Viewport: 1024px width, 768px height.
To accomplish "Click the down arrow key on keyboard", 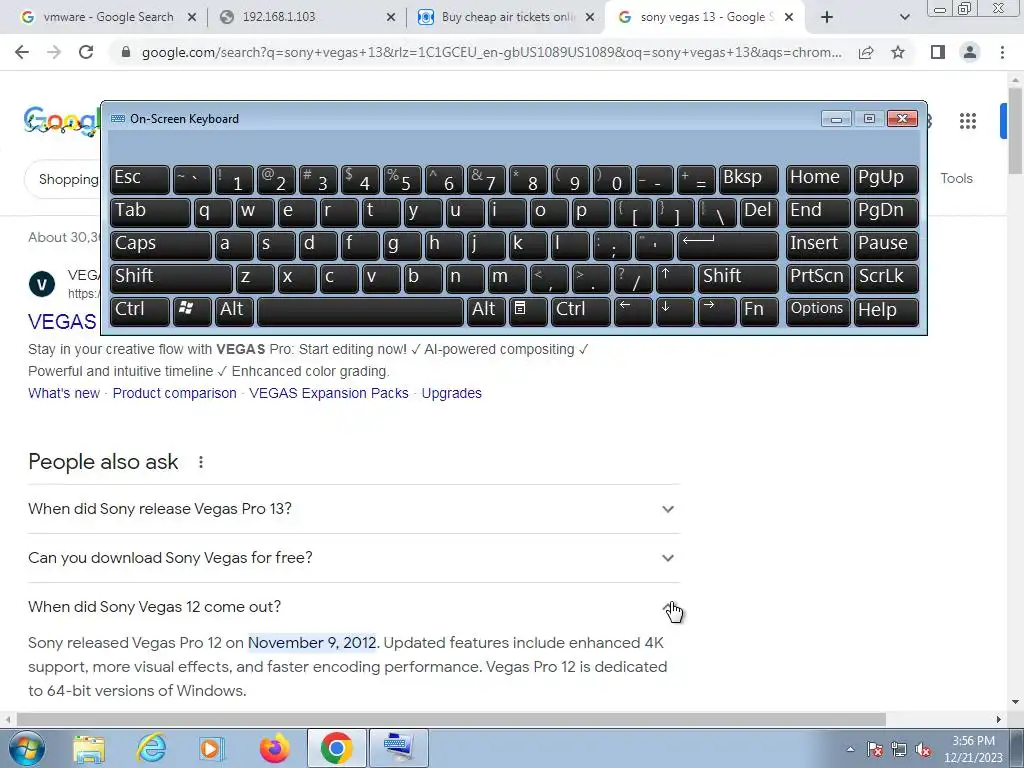I will pos(675,311).
